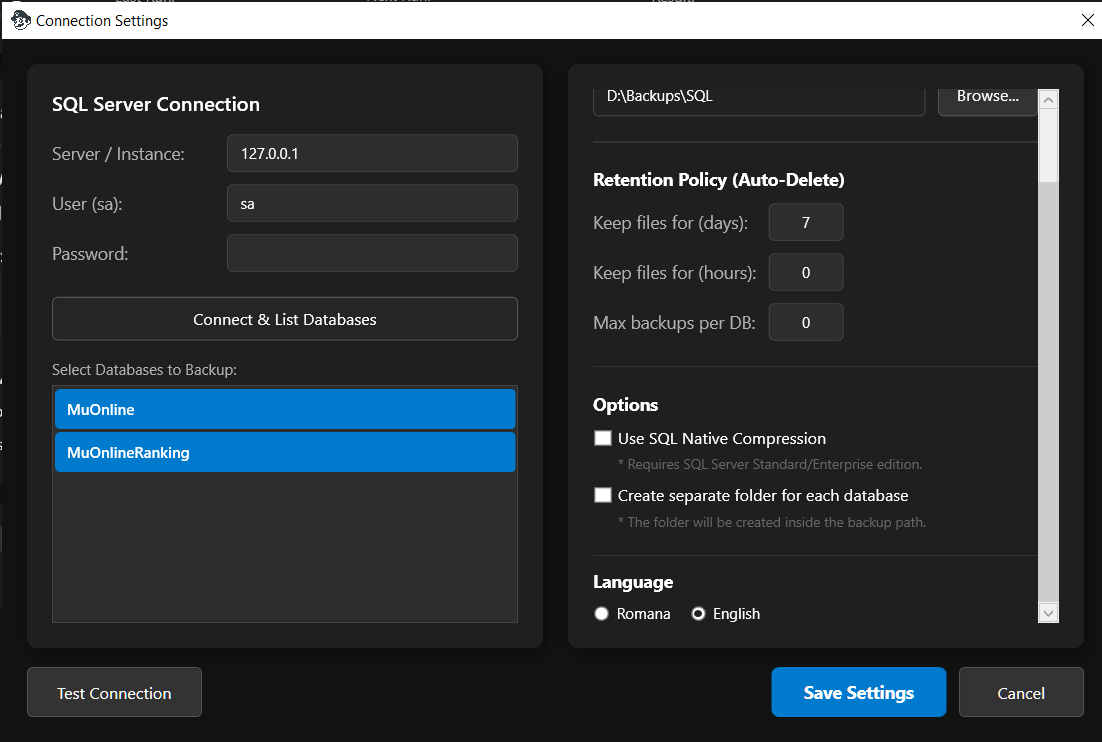The image size is (1102, 742).
Task: Click Keep files for (days) field
Action: coord(805,222)
